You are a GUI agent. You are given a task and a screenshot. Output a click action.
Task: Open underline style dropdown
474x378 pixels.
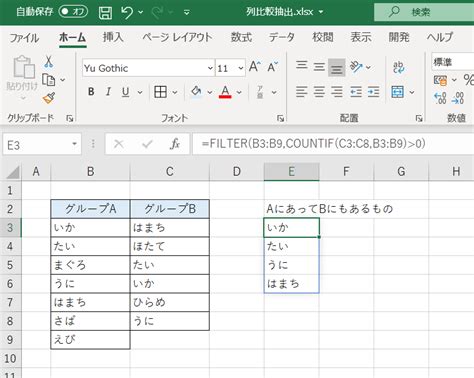140,92
